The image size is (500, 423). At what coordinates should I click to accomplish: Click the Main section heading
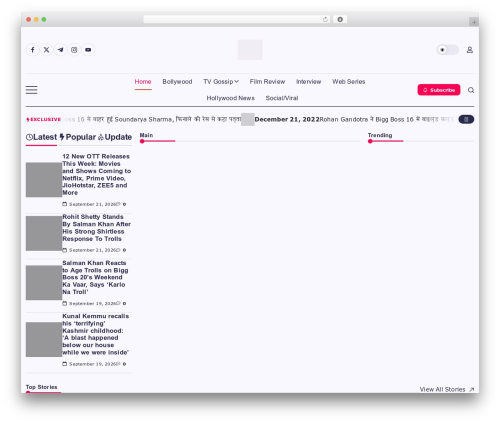tap(146, 135)
